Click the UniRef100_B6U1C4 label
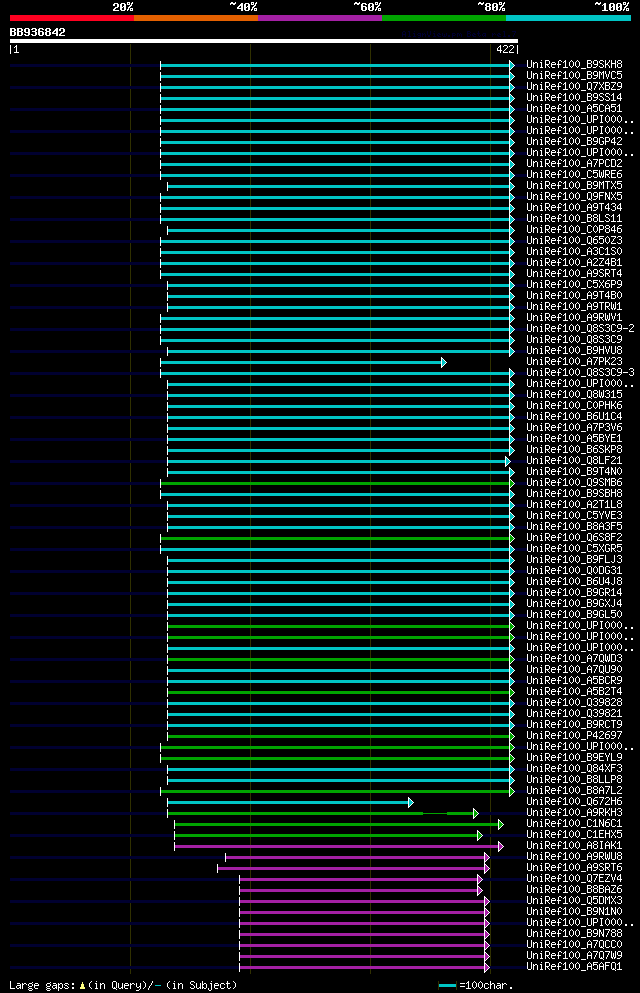640x993 pixels. tap(574, 417)
